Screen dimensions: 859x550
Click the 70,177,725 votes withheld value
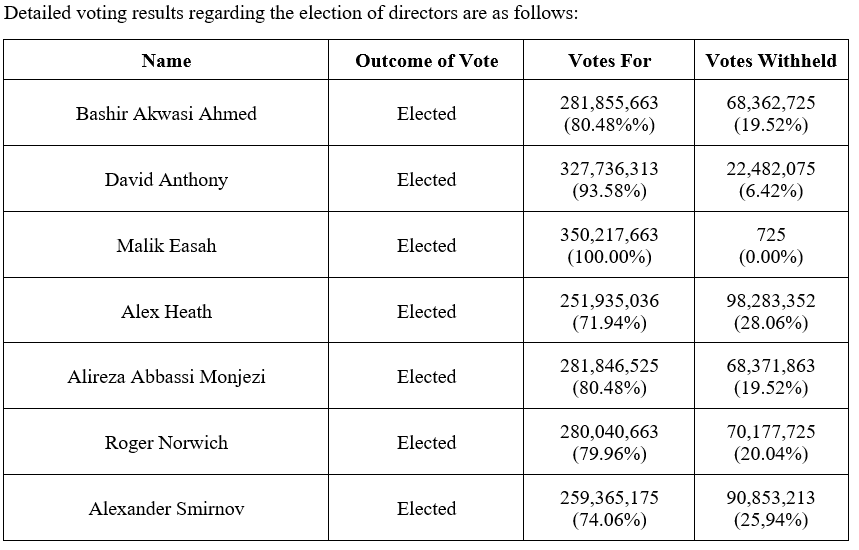[x=771, y=432]
